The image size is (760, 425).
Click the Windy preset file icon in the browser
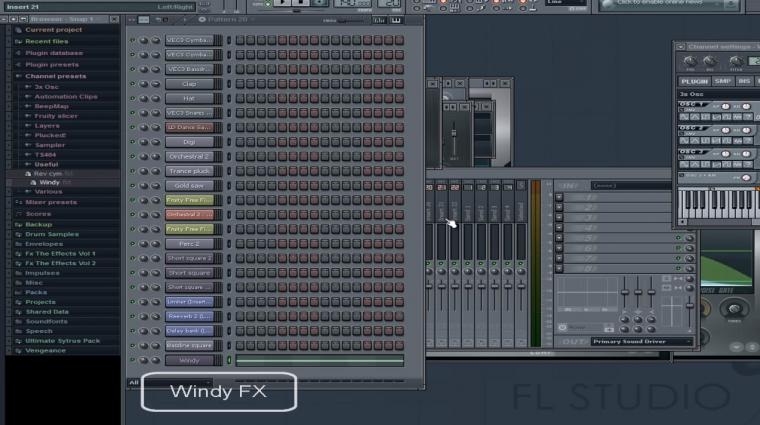tap(33, 183)
